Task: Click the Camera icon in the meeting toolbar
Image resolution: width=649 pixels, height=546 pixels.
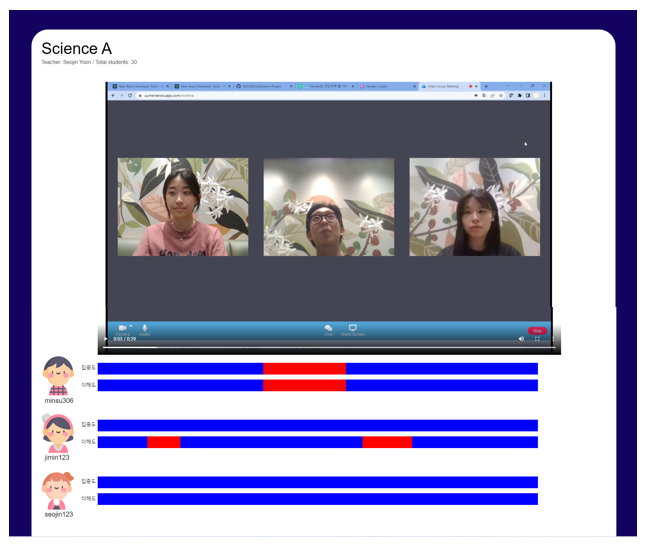Action: 123,328
